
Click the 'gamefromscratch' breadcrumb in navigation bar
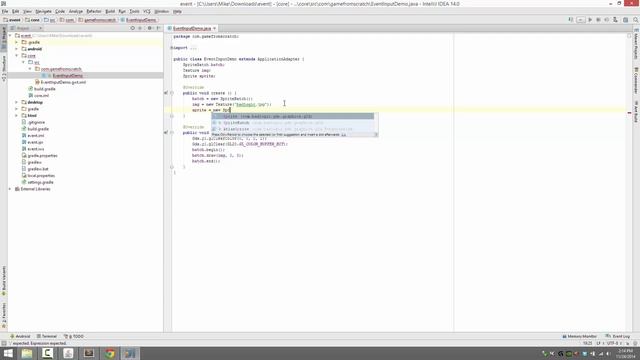coord(97,20)
